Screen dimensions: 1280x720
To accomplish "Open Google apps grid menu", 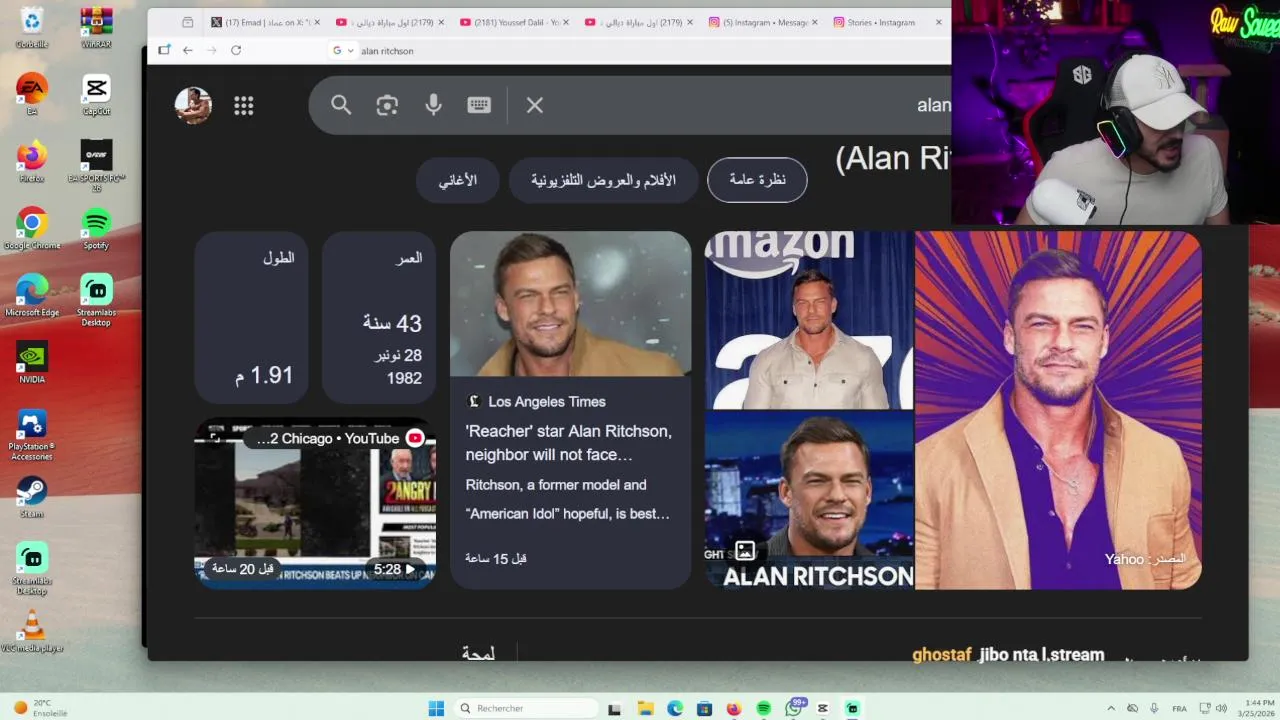I will coord(244,106).
